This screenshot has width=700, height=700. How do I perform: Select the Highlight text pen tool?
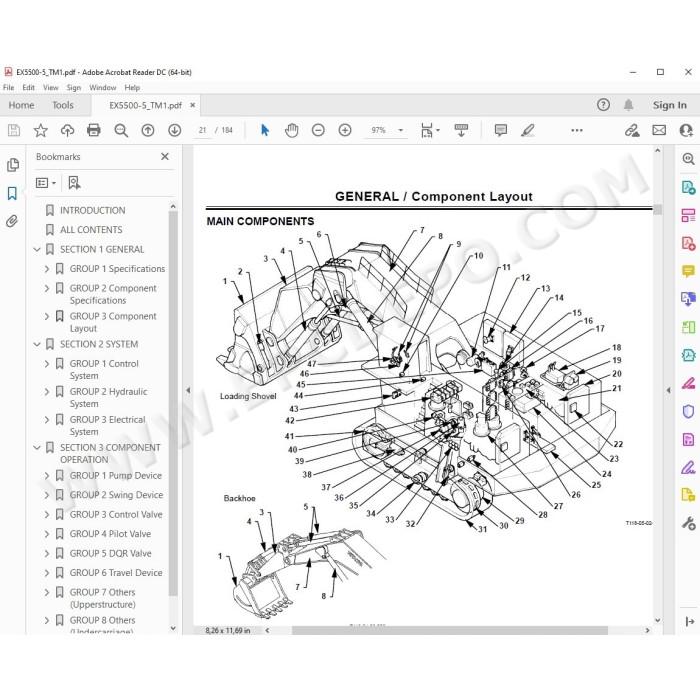(x=528, y=130)
